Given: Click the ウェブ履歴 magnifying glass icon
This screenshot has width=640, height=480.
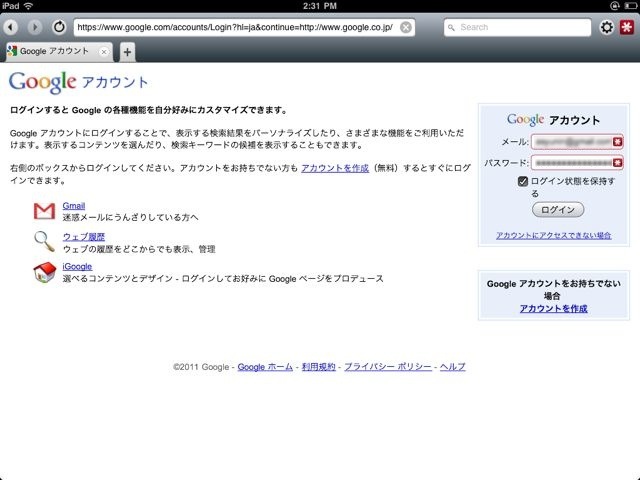Looking at the screenshot, I should 44,242.
